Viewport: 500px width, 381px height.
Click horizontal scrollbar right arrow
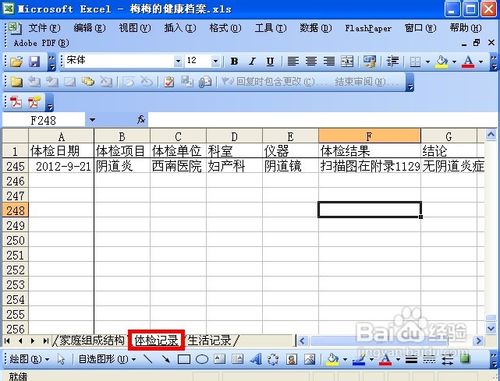[479, 341]
